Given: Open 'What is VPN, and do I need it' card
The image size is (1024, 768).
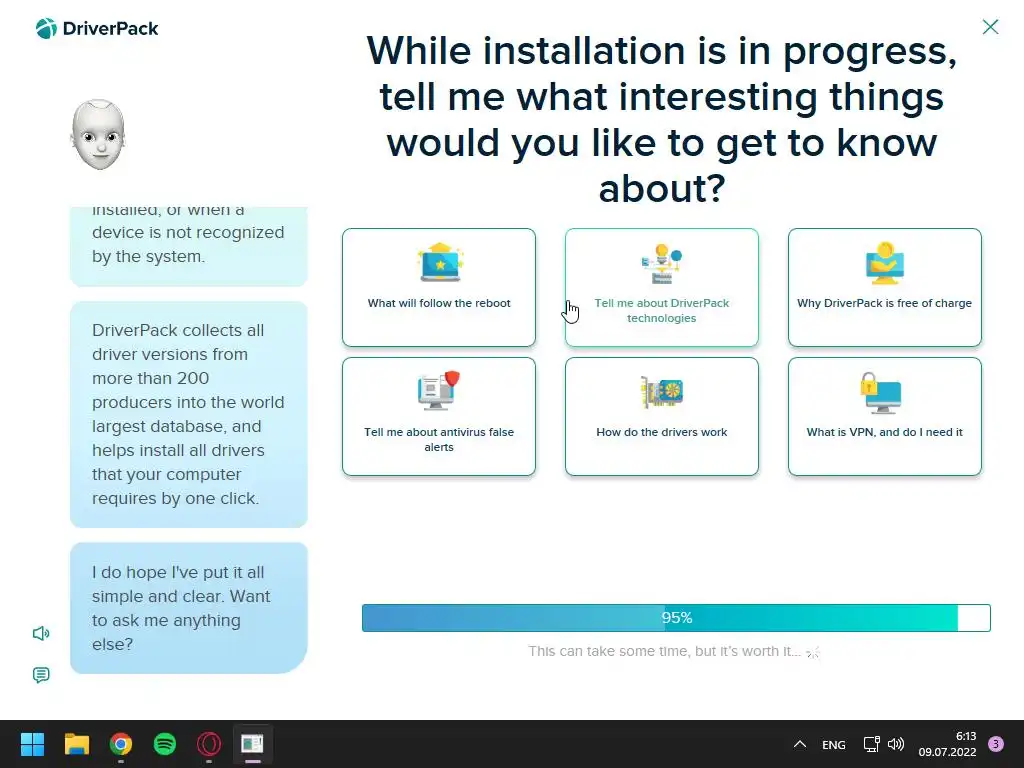Looking at the screenshot, I should pyautogui.click(x=885, y=417).
